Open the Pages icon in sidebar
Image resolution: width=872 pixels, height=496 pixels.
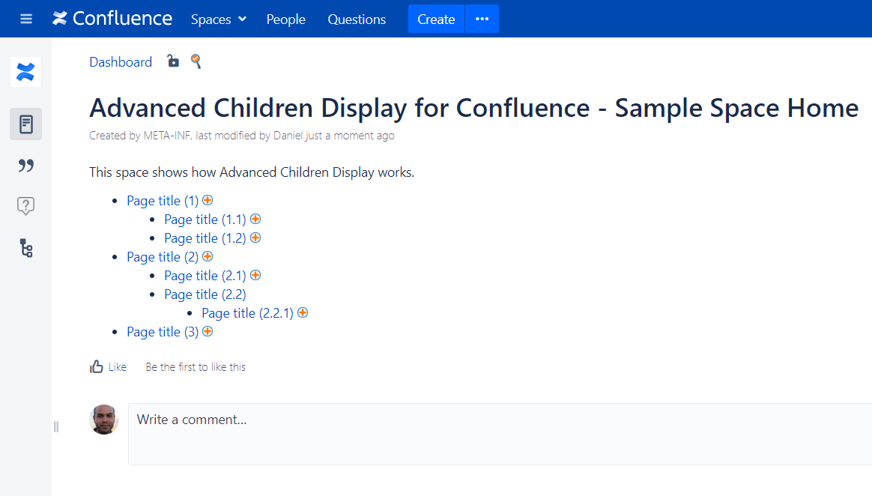(26, 124)
